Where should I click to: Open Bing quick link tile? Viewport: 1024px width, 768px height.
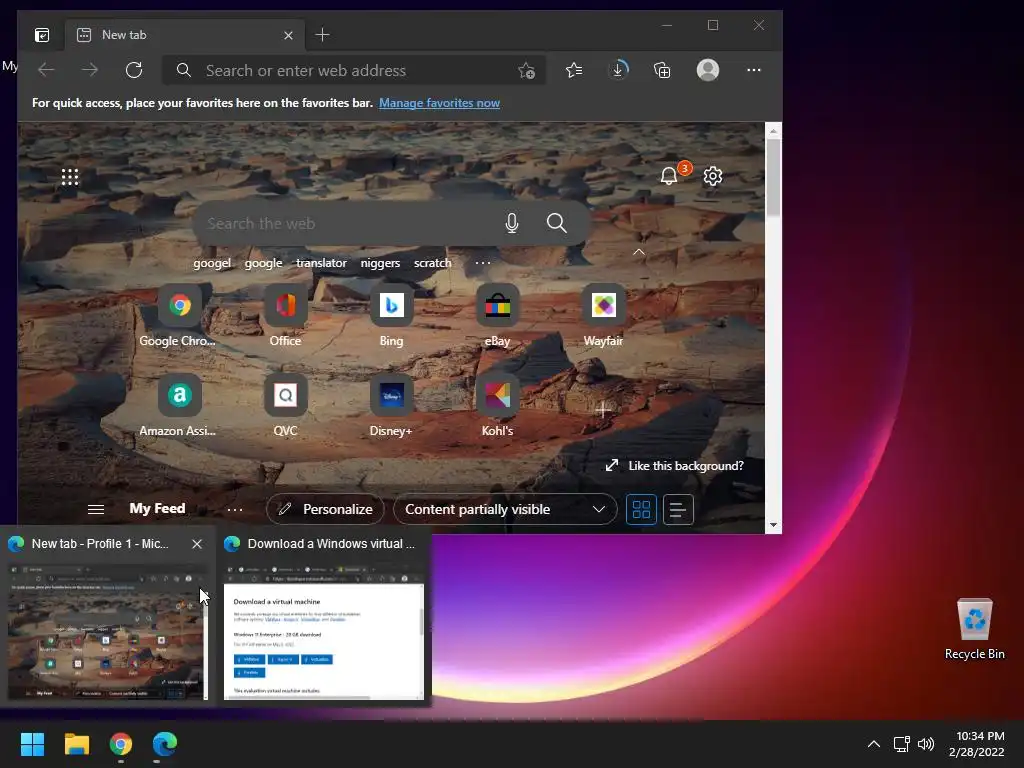[391, 316]
